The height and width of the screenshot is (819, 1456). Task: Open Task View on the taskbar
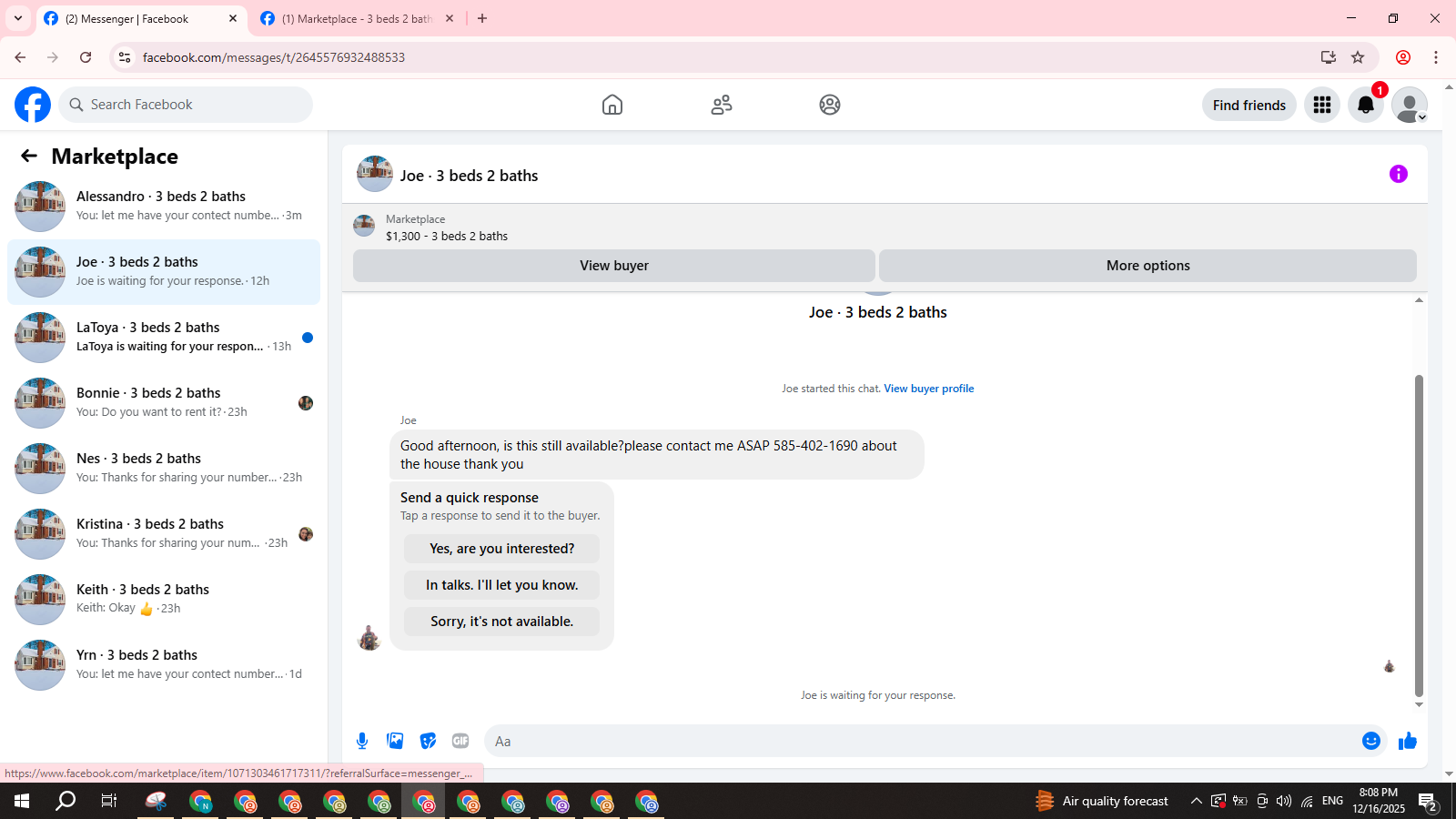(109, 802)
